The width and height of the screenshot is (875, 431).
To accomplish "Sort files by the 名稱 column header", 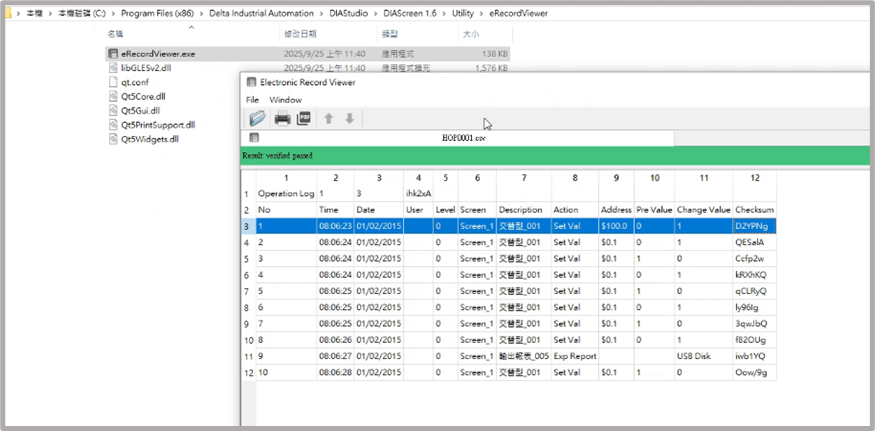I will click(115, 34).
